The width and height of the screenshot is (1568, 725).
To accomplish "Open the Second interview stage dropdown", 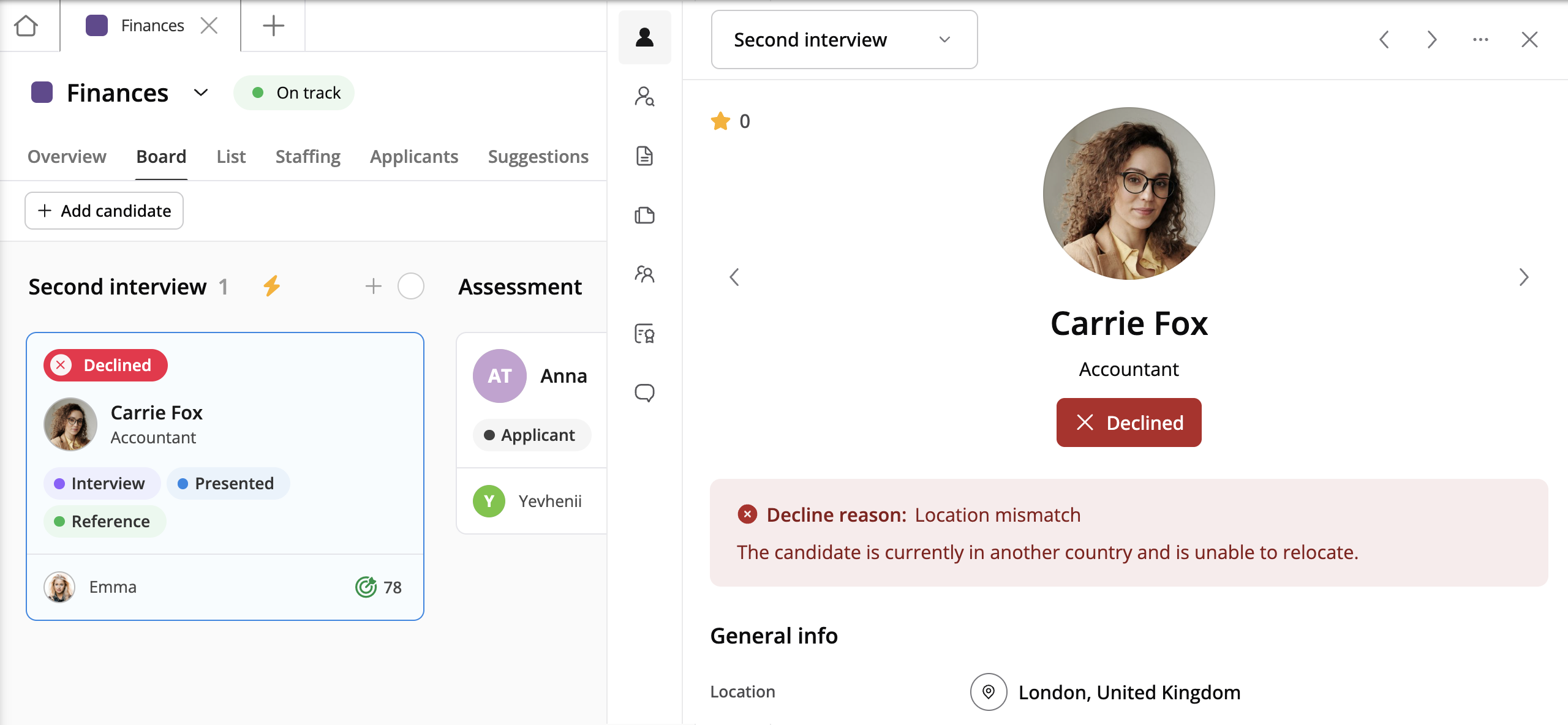I will (x=843, y=40).
